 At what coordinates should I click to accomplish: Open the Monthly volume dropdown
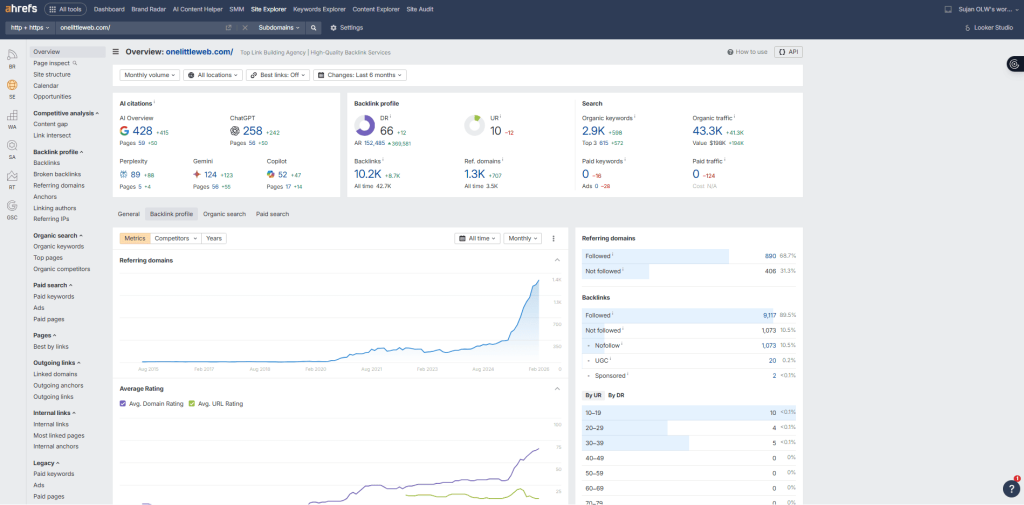pos(149,75)
